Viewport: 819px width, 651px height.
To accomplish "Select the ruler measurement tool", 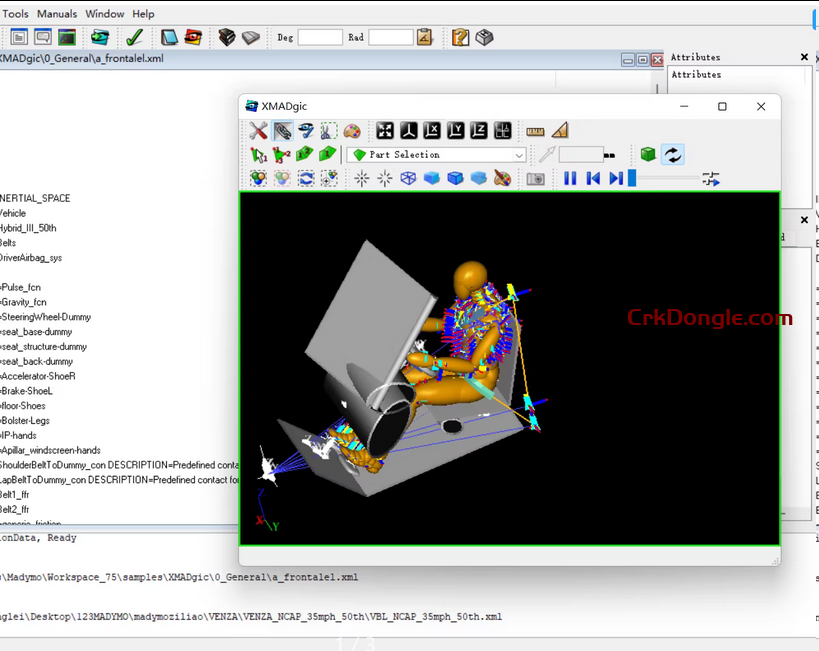I will tap(535, 131).
